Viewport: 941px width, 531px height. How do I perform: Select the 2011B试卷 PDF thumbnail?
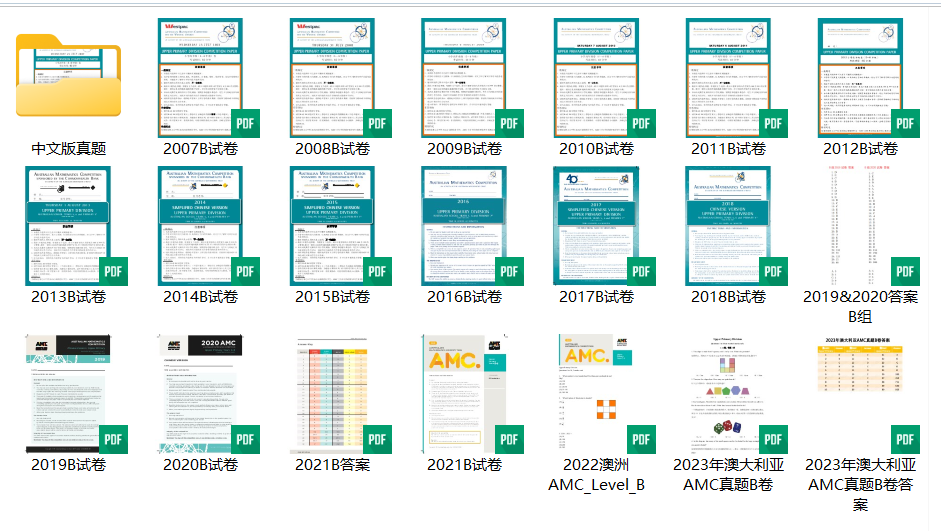[x=736, y=78]
